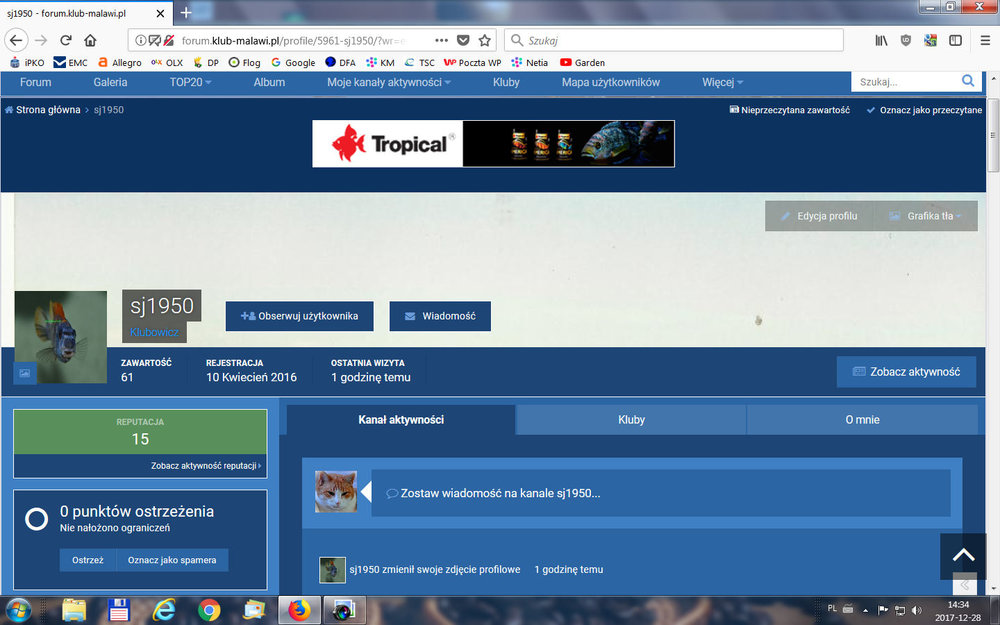This screenshot has height=625, width=1000.
Task: Open Zobacz aktywność reputacji link
Action: point(206,466)
